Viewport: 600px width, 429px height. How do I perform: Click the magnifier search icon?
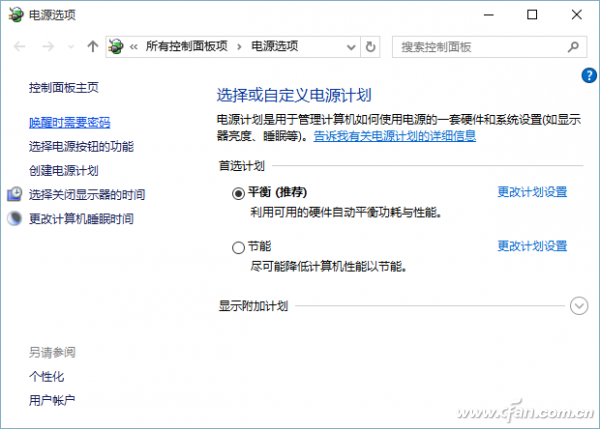(x=573, y=47)
